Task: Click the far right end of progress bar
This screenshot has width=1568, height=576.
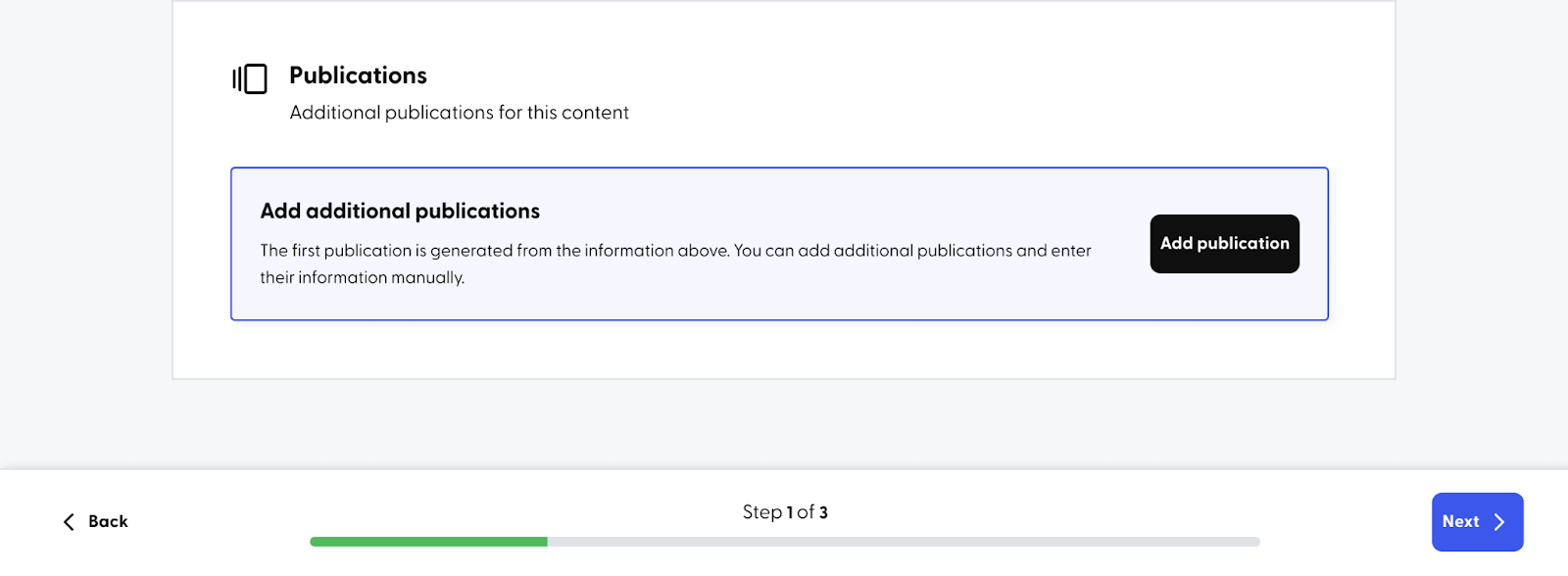Action: pos(1255,542)
